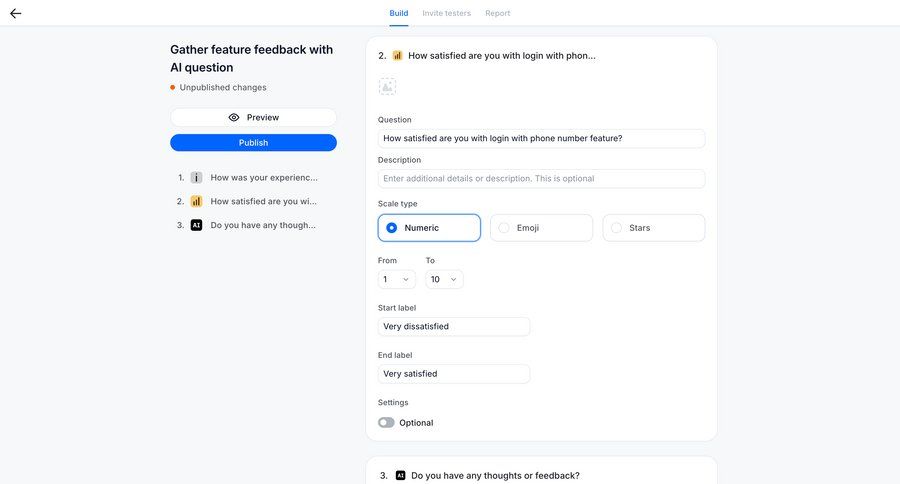
Task: Click the rating chart icon in sidebar
Action: [196, 201]
